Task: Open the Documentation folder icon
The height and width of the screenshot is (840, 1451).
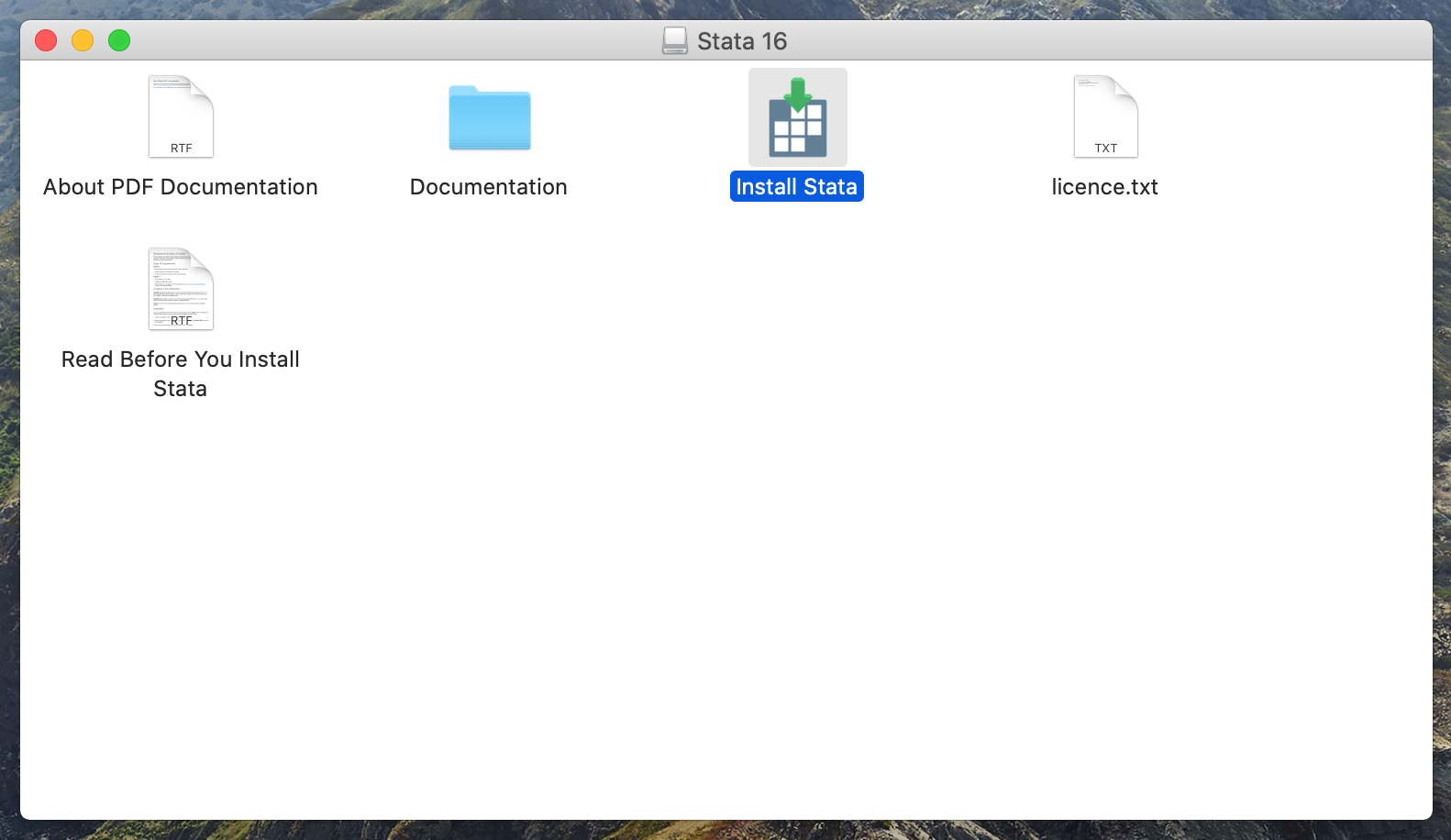Action: tap(489, 117)
